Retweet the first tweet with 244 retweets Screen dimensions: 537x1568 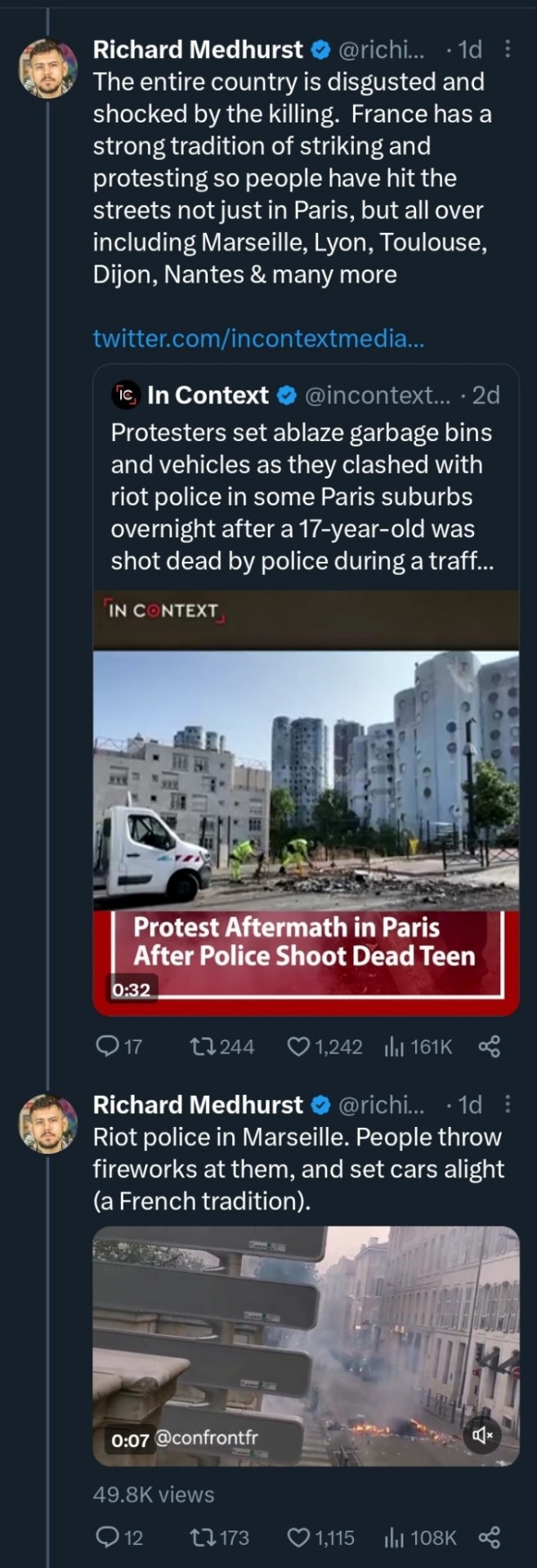pos(201,1046)
